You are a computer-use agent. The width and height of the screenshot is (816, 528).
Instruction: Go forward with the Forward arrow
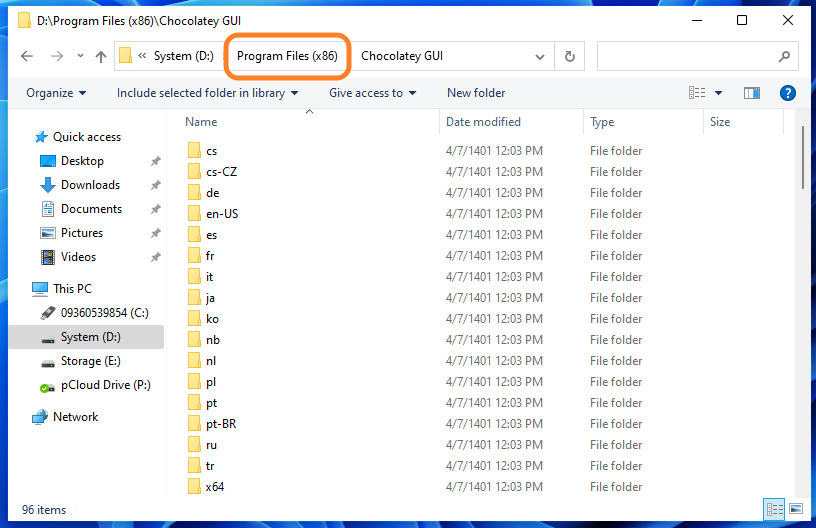click(x=57, y=56)
